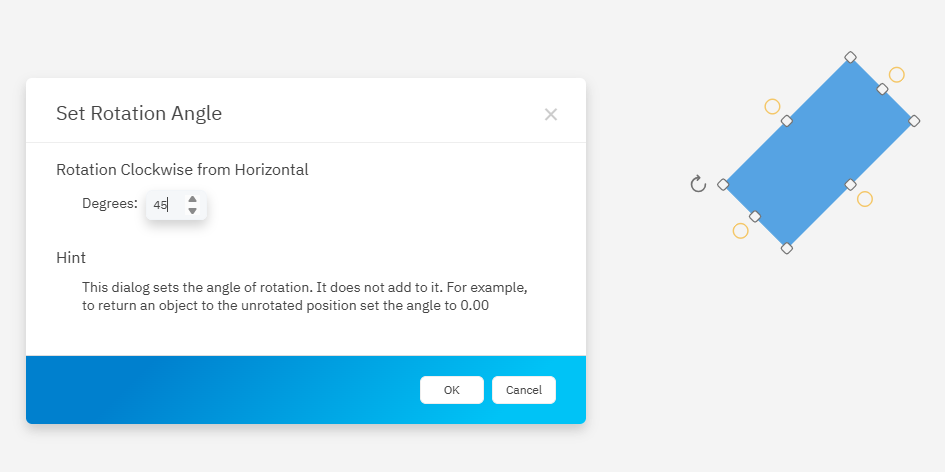Click the orange circle above the upper-left edge

click(x=772, y=106)
